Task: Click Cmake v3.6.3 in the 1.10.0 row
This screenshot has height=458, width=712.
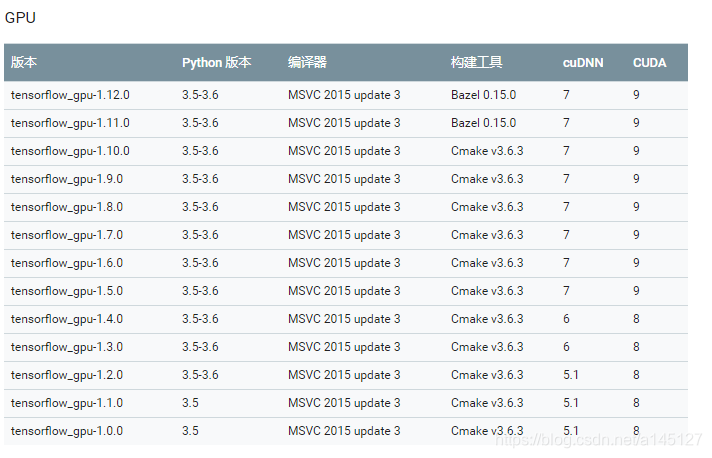Action: click(487, 151)
